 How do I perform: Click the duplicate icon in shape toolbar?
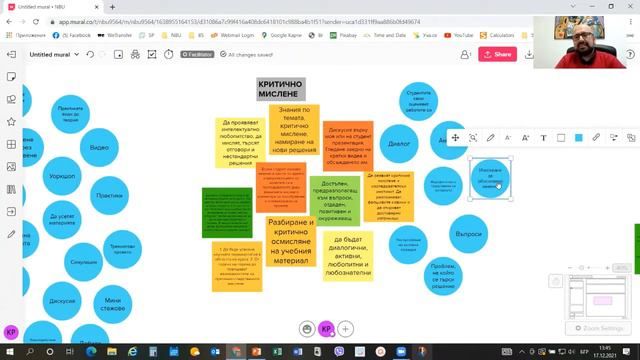click(631, 138)
